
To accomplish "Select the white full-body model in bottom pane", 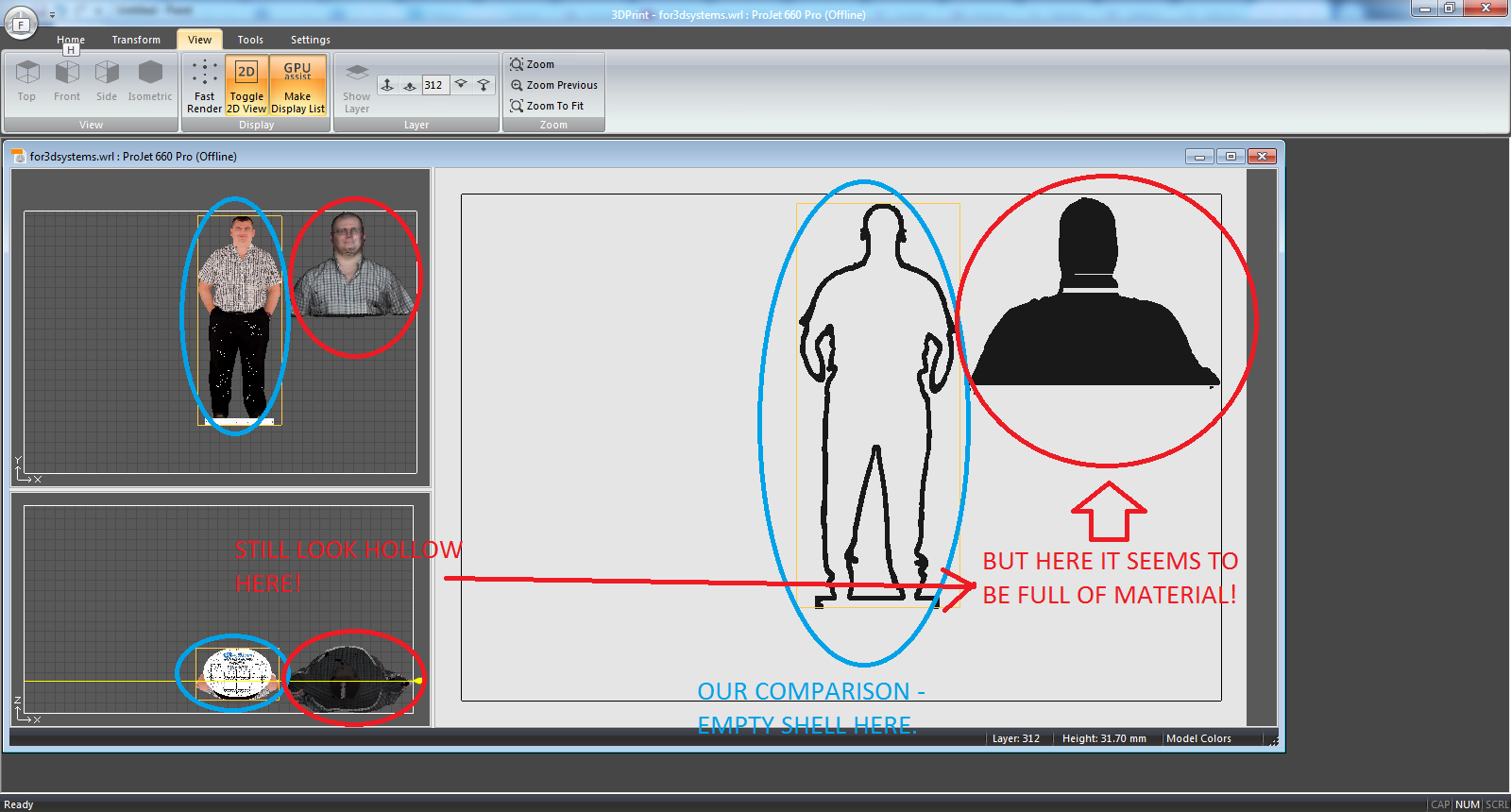I will [x=237, y=674].
